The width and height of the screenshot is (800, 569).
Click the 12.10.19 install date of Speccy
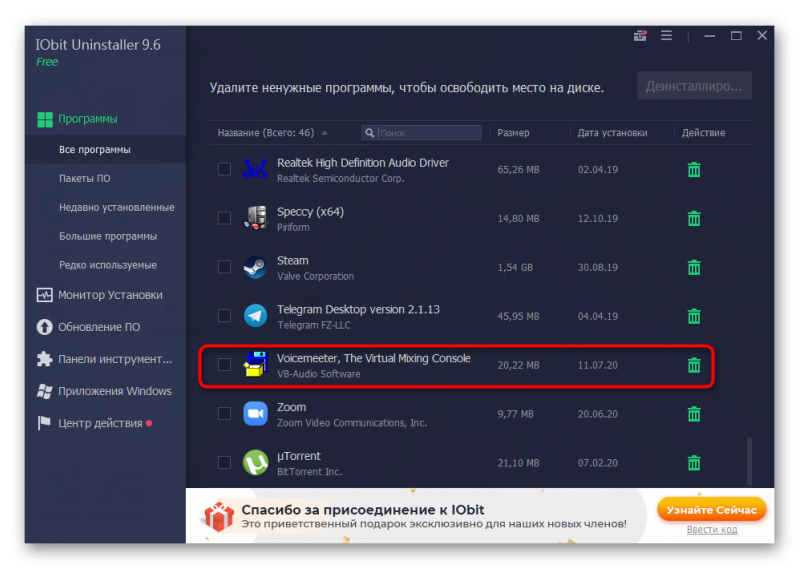[597, 218]
